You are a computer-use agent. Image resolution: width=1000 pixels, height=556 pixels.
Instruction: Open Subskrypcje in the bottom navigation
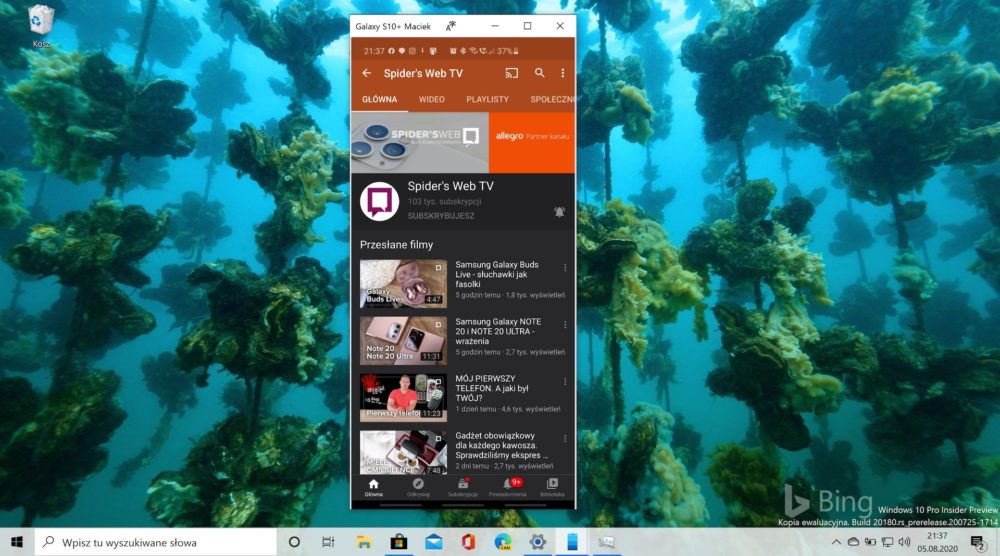point(463,488)
